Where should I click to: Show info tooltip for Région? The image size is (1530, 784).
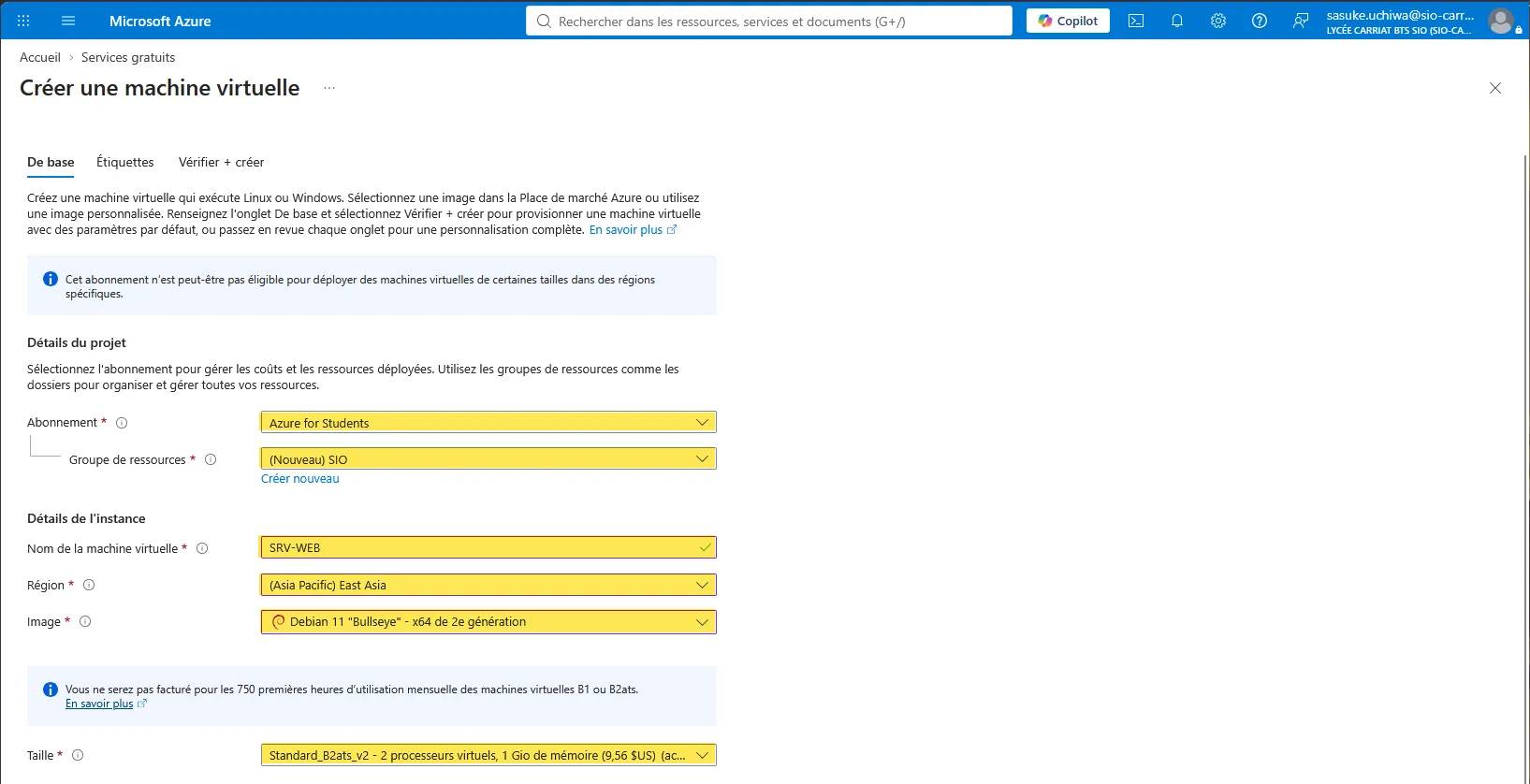click(89, 585)
